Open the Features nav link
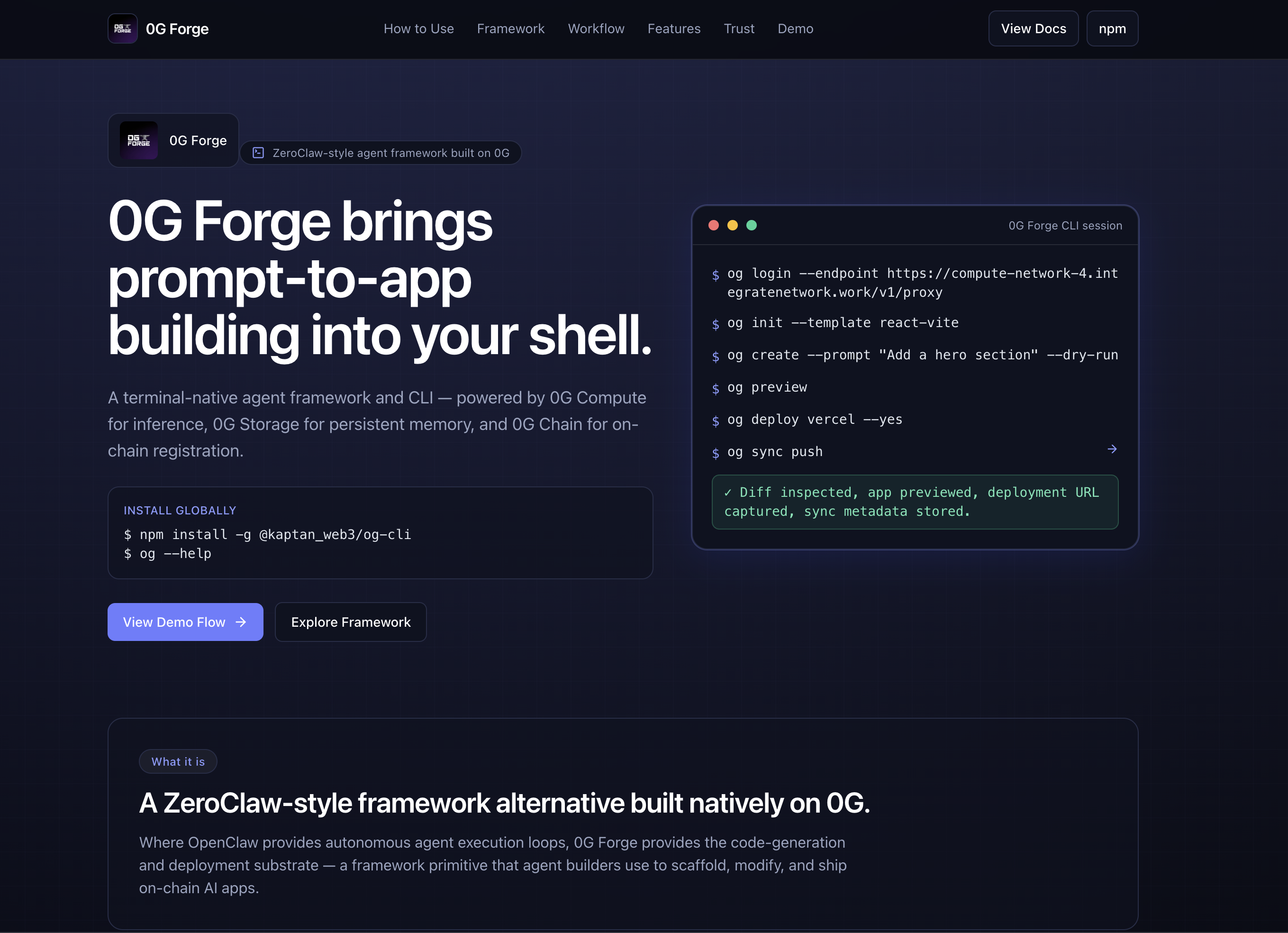The width and height of the screenshot is (1288, 933). click(674, 28)
